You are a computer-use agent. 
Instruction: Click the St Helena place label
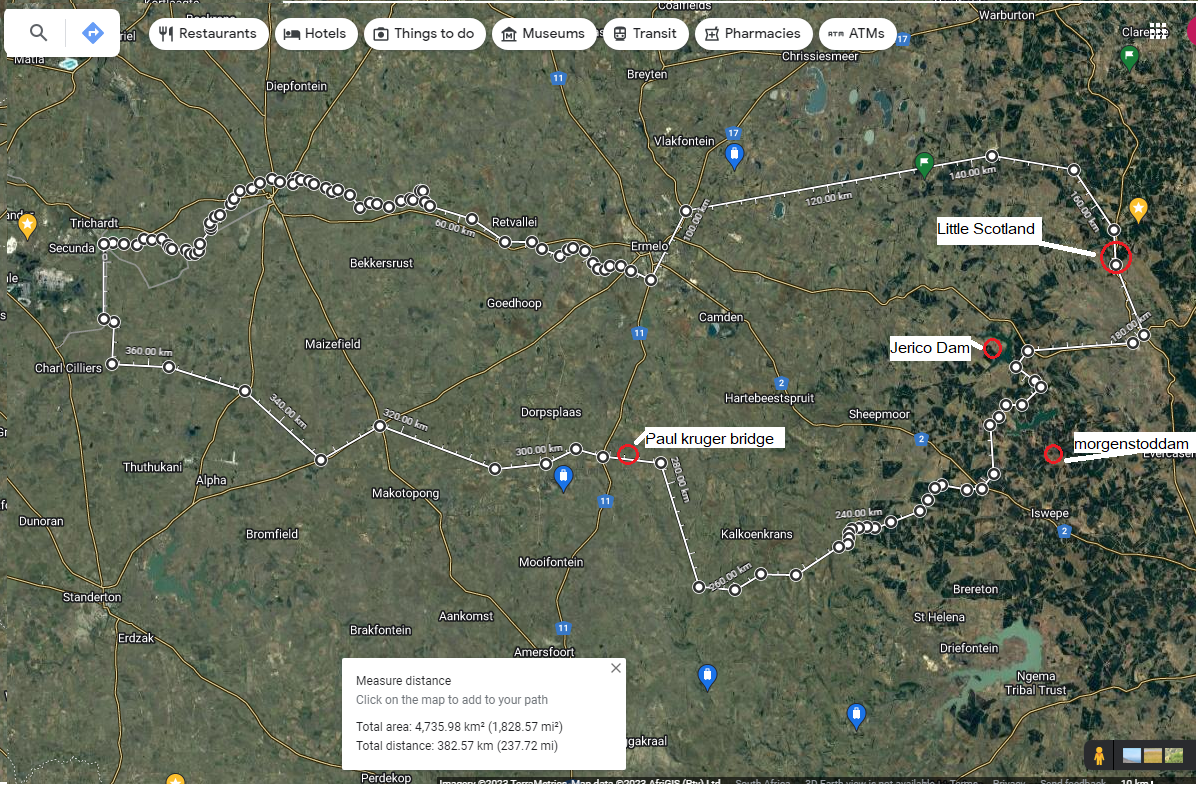[x=939, y=618]
